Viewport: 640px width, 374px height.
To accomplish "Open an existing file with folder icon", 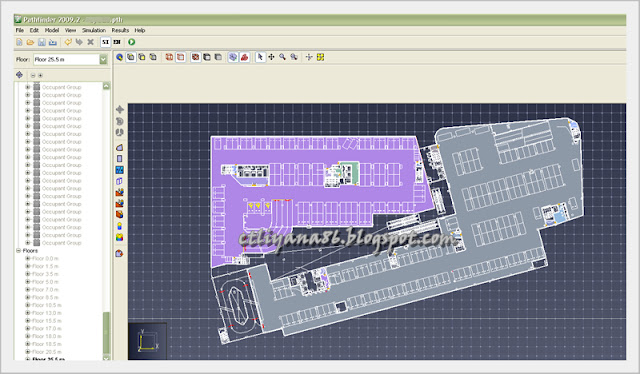I will coord(30,42).
